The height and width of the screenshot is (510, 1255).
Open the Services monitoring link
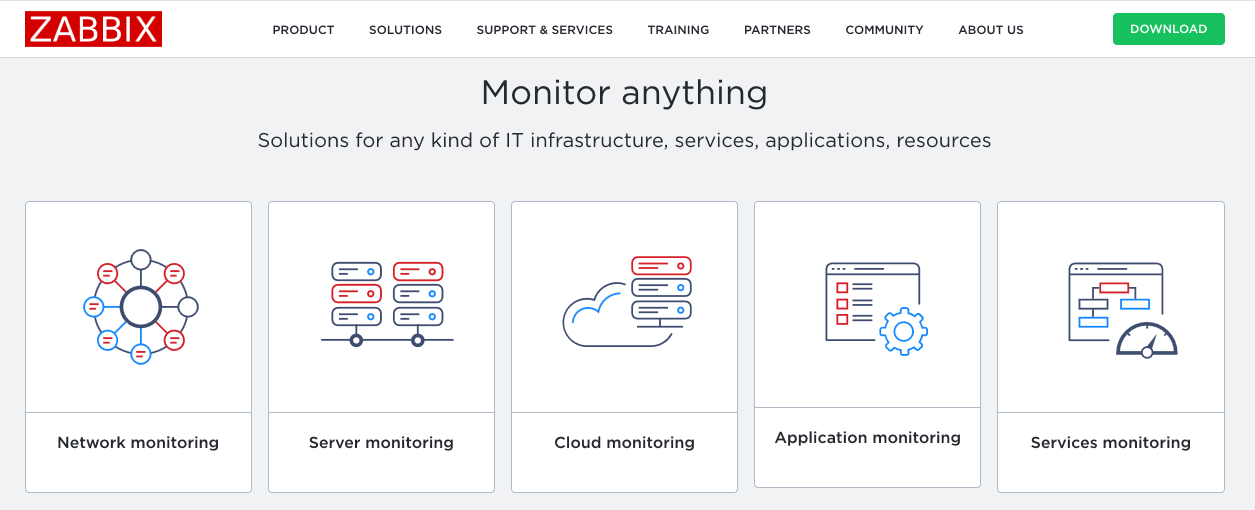[1110, 442]
